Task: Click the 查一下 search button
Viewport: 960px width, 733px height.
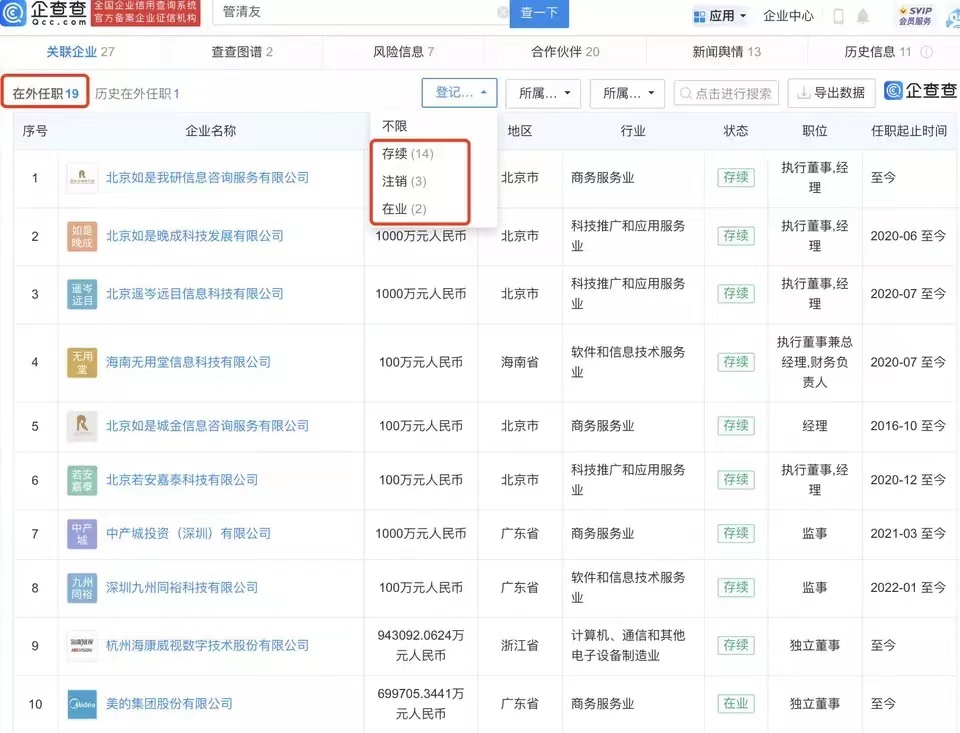Action: pos(539,12)
